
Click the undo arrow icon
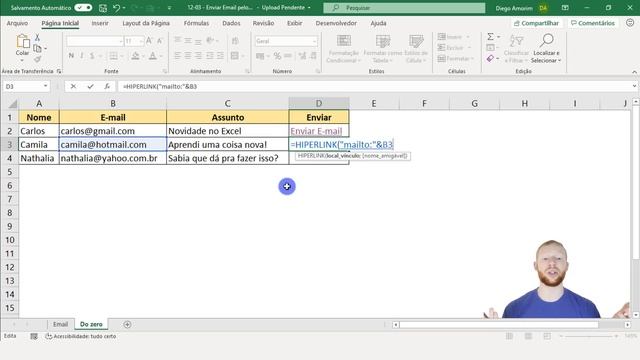tap(117, 8)
